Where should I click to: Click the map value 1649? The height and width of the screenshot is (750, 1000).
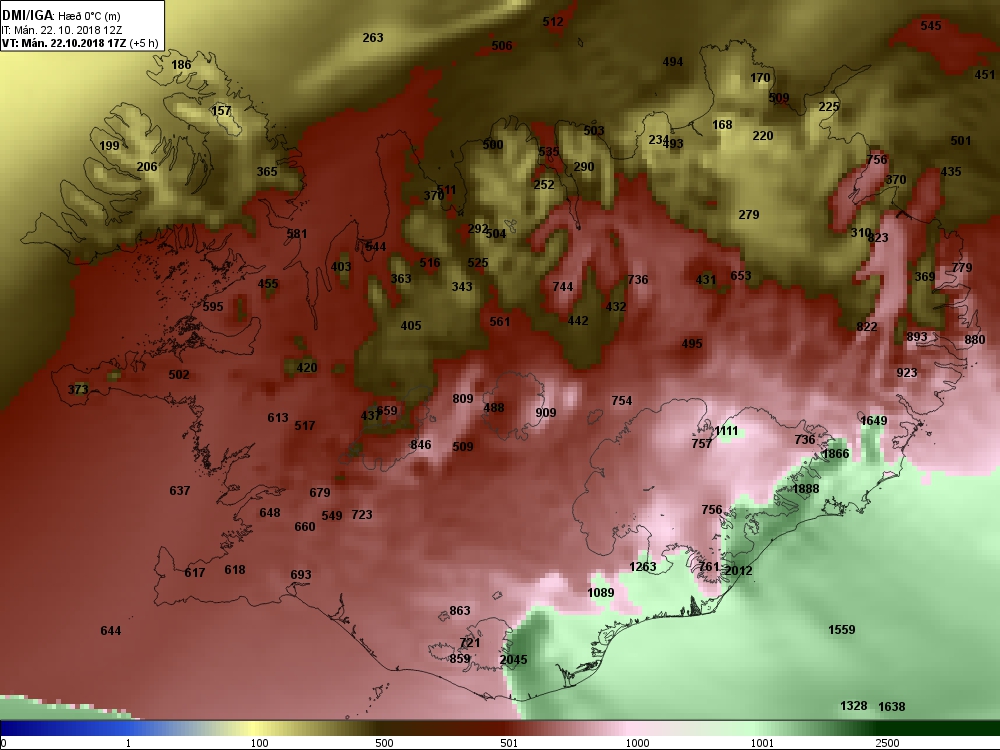(873, 420)
